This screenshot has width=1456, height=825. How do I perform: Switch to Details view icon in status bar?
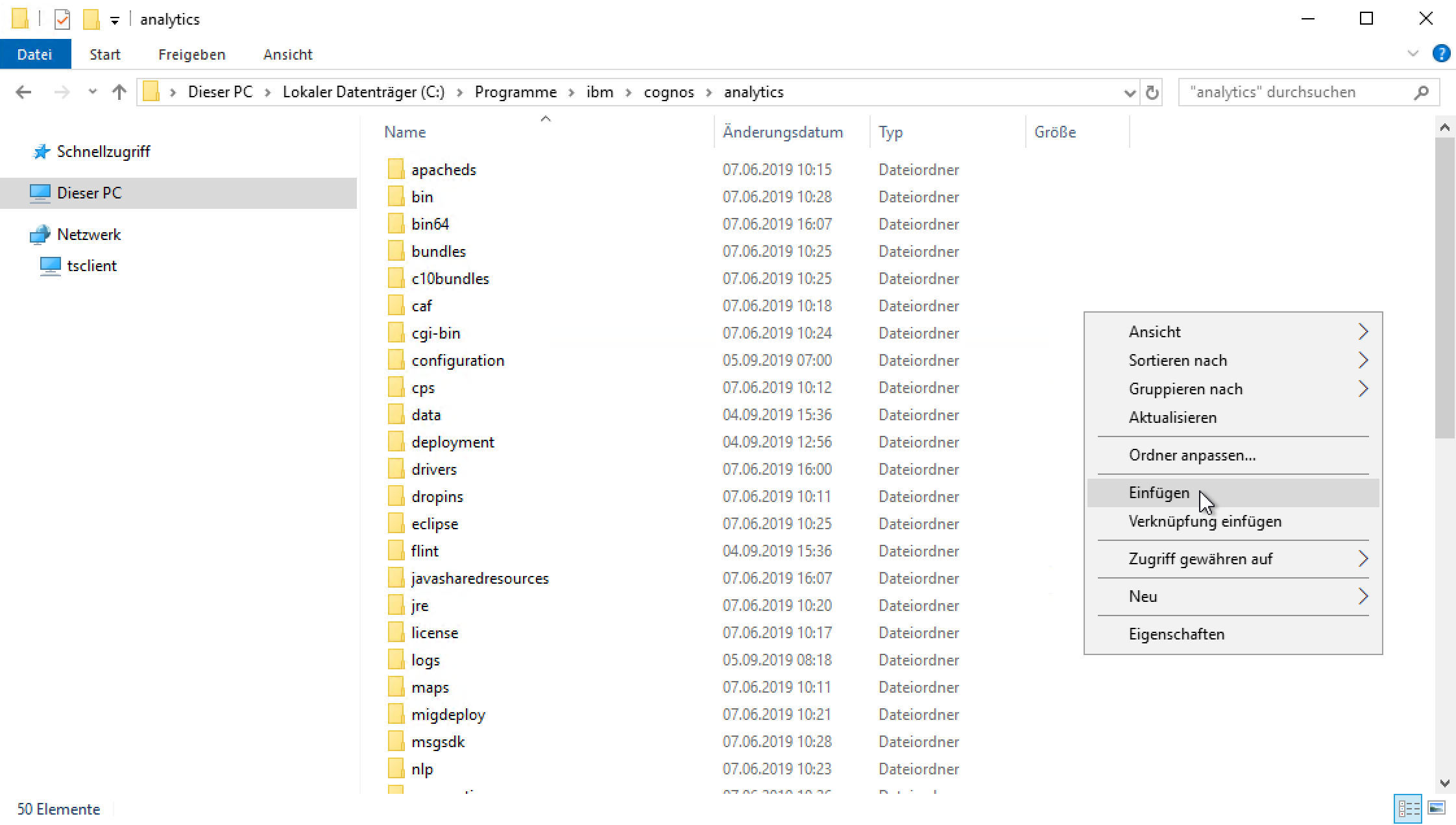tap(1407, 808)
